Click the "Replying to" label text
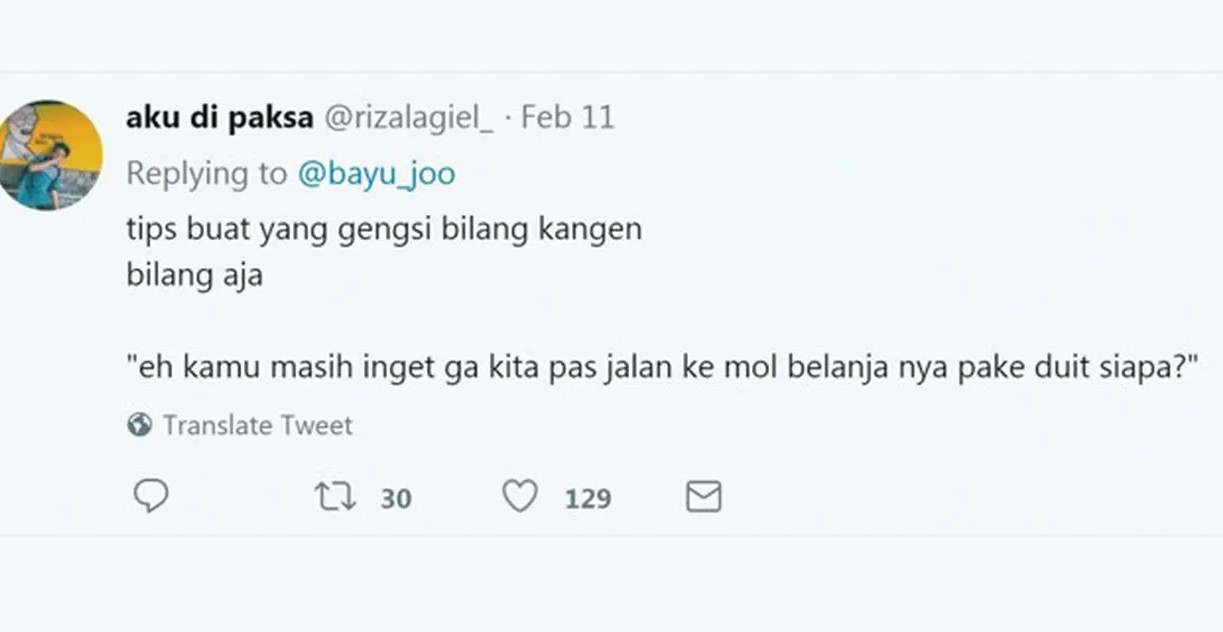This screenshot has width=1223, height=632. pyautogui.click(x=206, y=174)
